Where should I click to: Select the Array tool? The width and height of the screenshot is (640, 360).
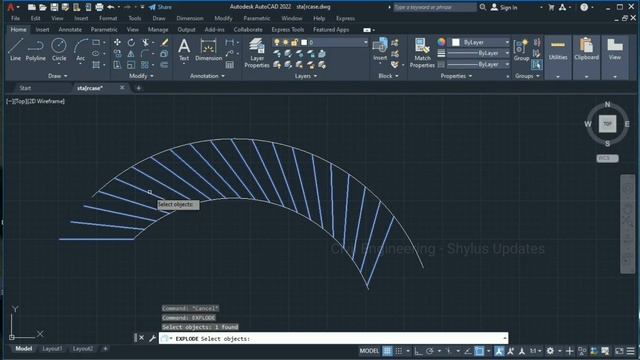pos(145,64)
